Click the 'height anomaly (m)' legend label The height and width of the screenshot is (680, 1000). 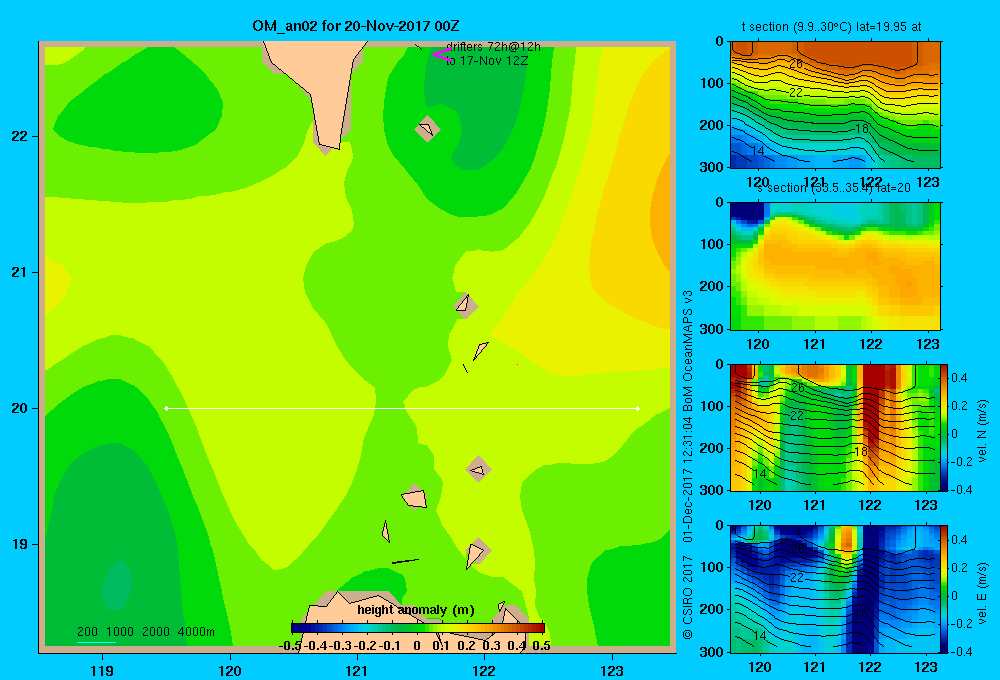coord(416,610)
